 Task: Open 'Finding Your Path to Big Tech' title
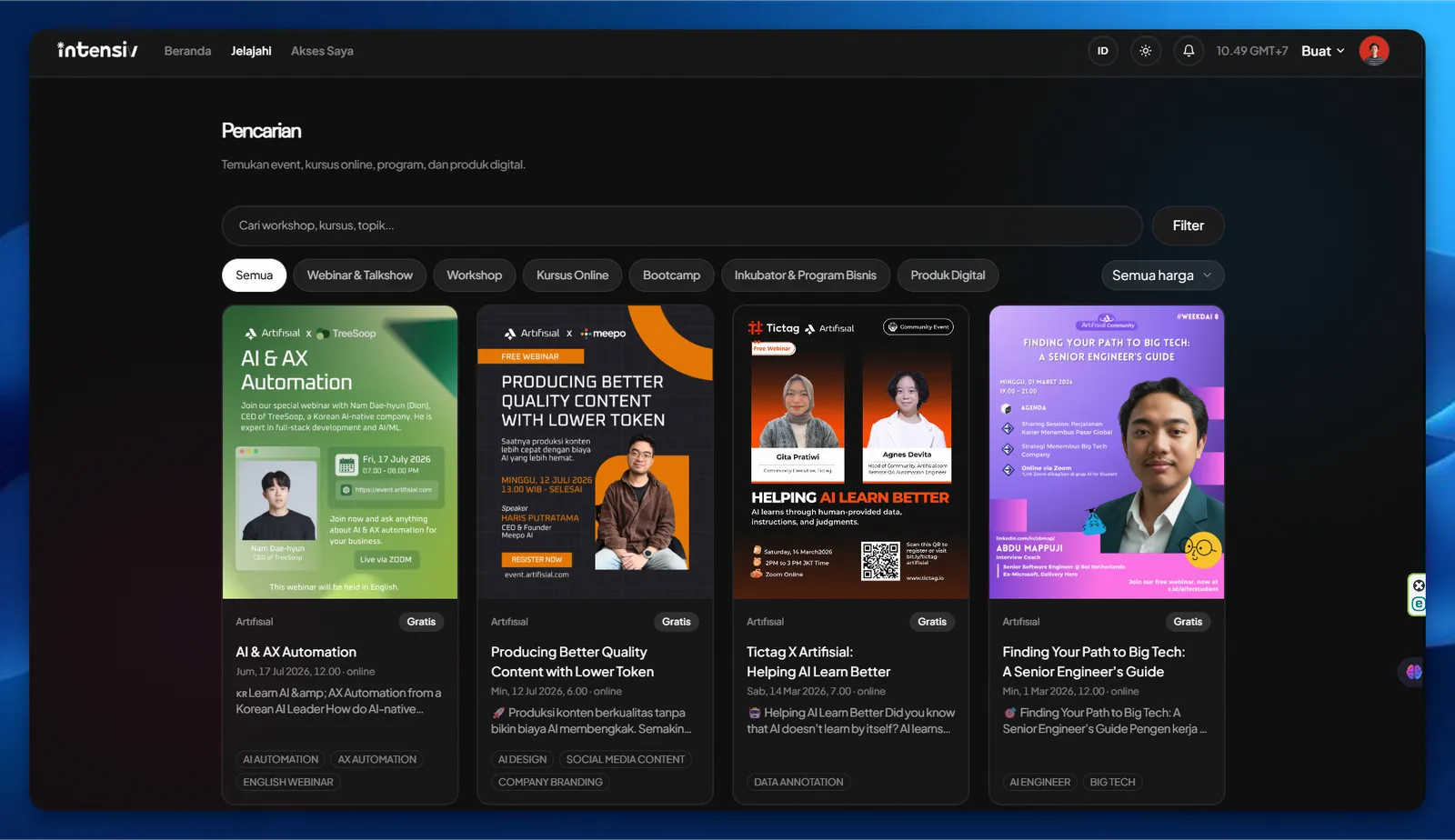pos(1093,662)
